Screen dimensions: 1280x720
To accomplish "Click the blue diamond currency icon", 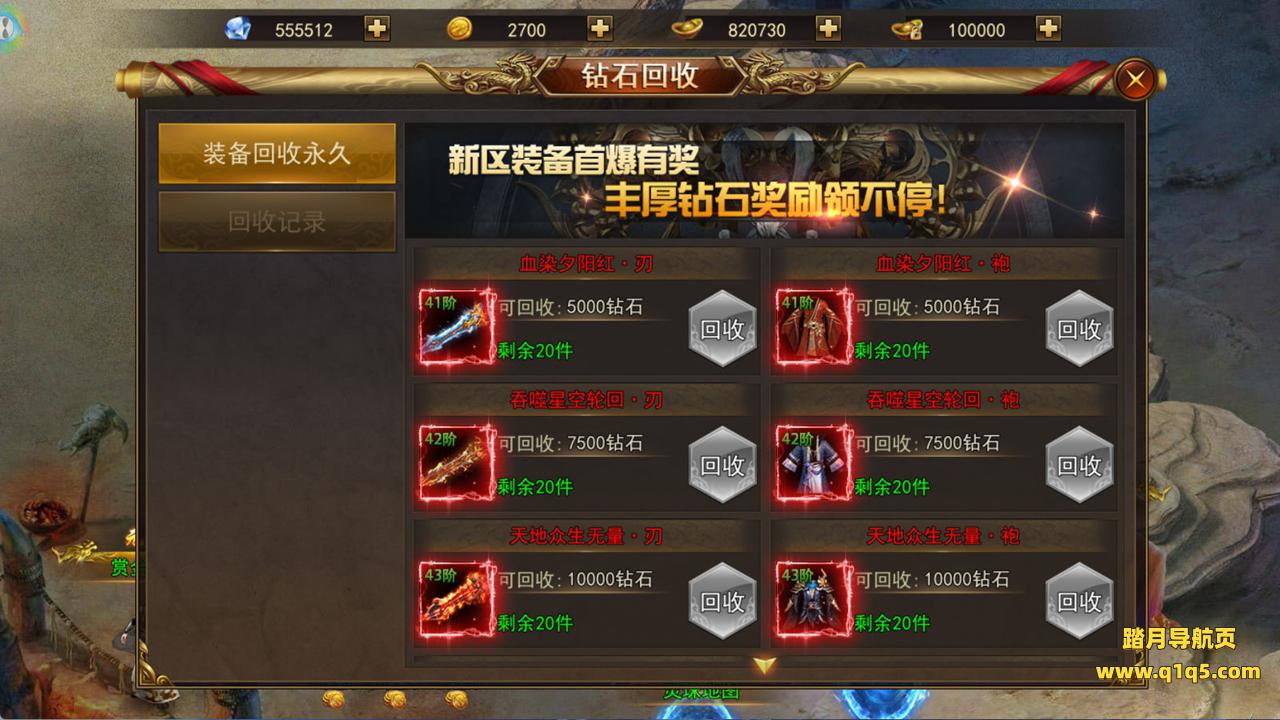I will tap(240, 29).
